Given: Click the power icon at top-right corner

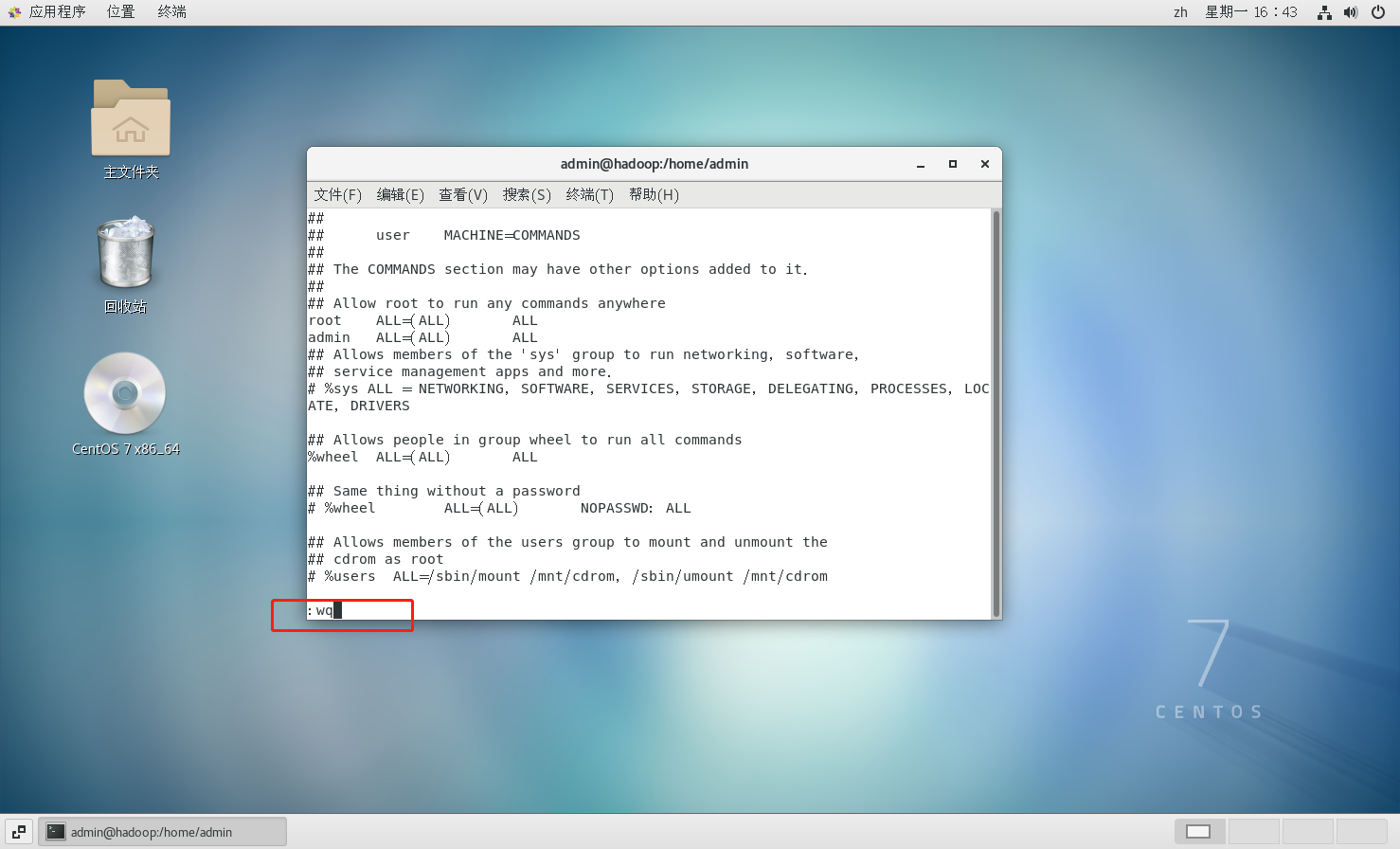Looking at the screenshot, I should click(x=1378, y=12).
